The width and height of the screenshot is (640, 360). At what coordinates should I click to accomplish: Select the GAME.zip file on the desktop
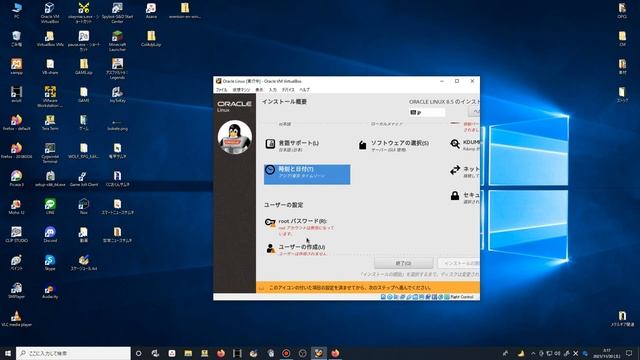pyautogui.click(x=84, y=67)
